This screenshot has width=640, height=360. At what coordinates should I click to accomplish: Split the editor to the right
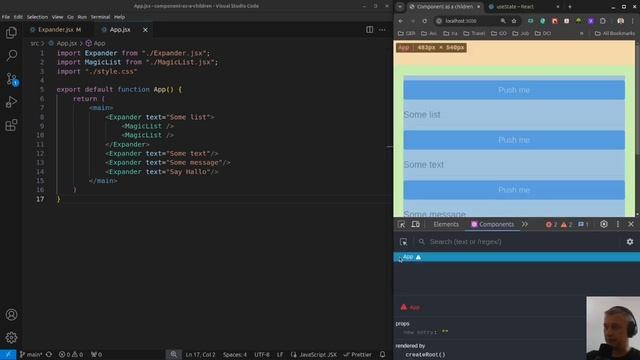[369, 30]
